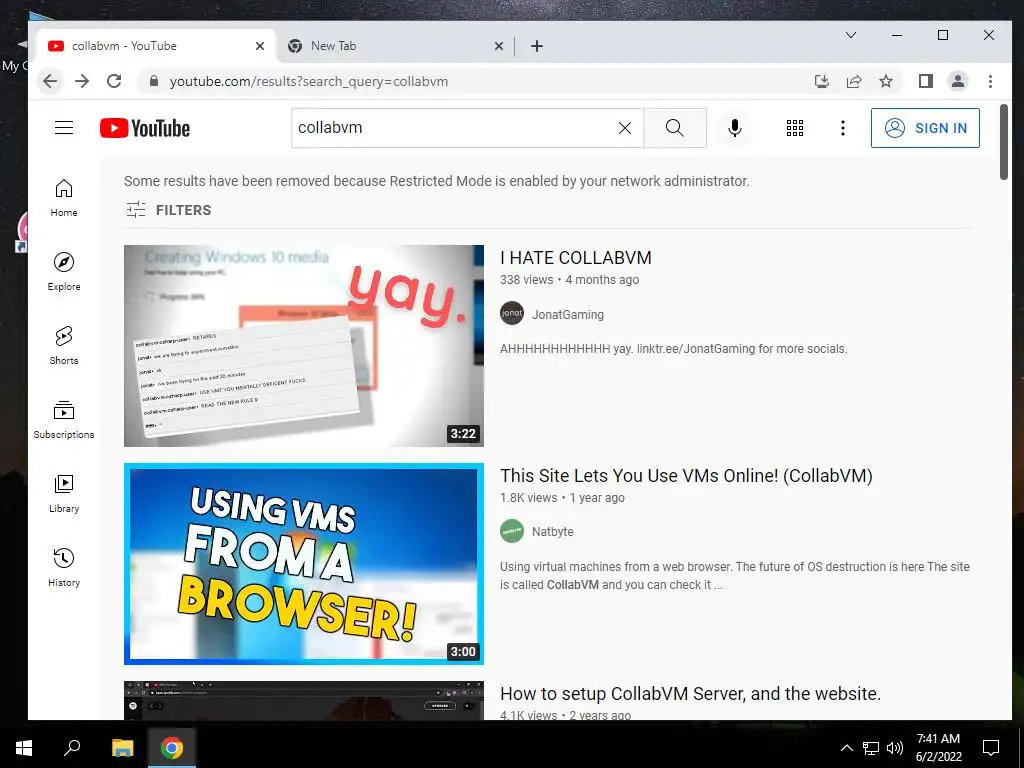Click the AHHHHHHHHHHHH yay description text

tap(673, 349)
